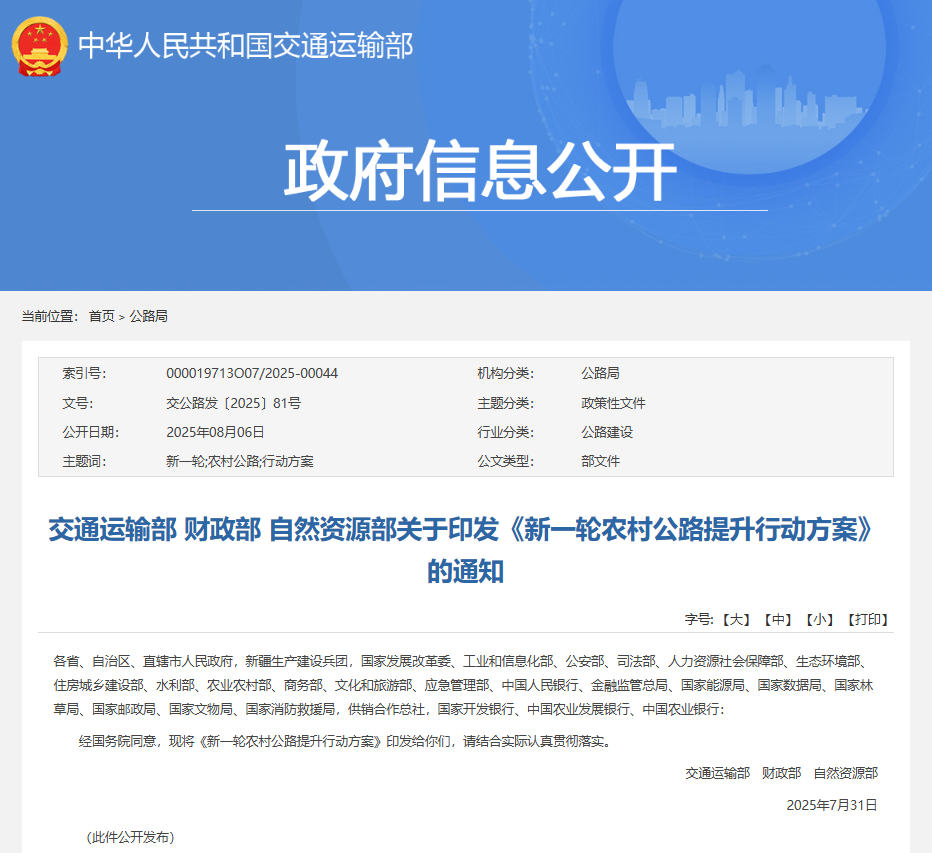This screenshot has width=932, height=853.
Task: Click the signing date 2025年7月31日
Action: click(831, 805)
